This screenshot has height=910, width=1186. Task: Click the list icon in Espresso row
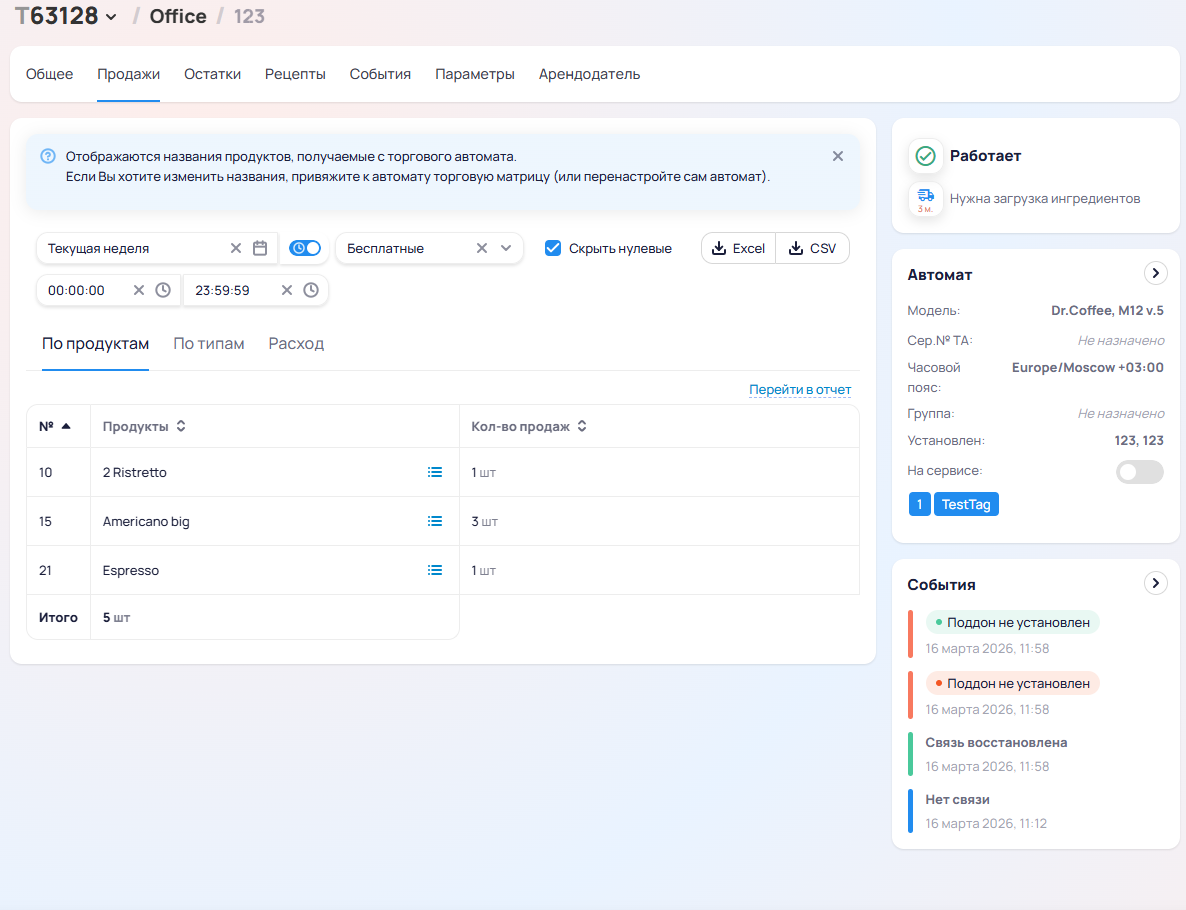pos(435,570)
